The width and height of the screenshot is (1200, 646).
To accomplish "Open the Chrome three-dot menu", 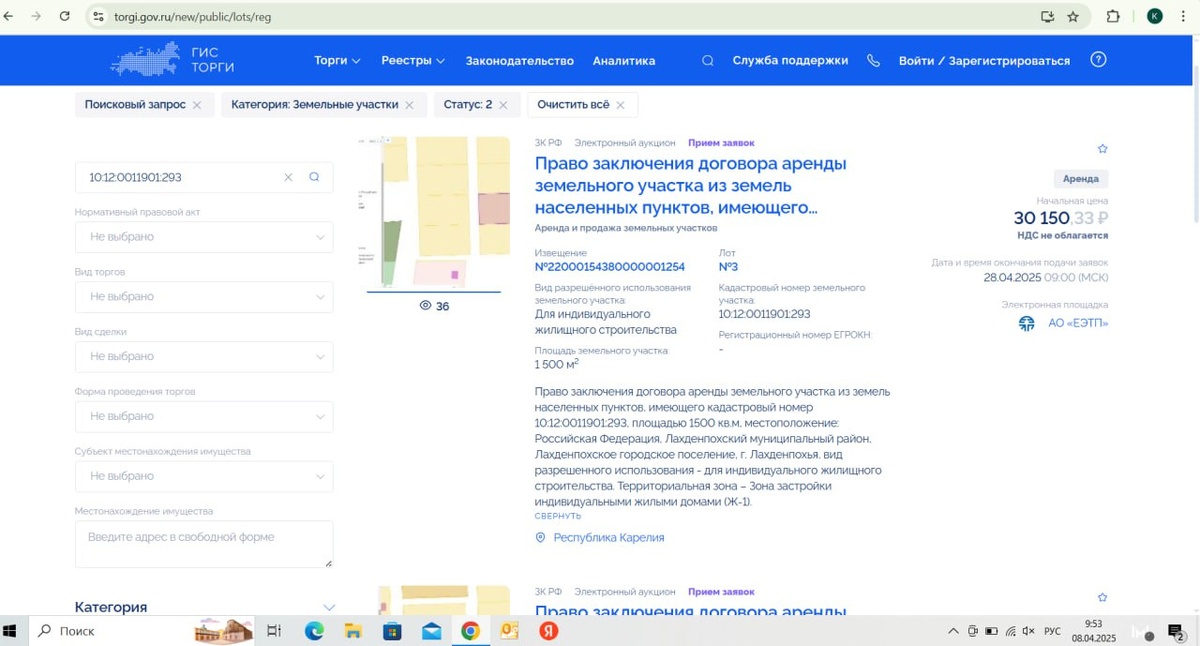I will pos(1184,16).
